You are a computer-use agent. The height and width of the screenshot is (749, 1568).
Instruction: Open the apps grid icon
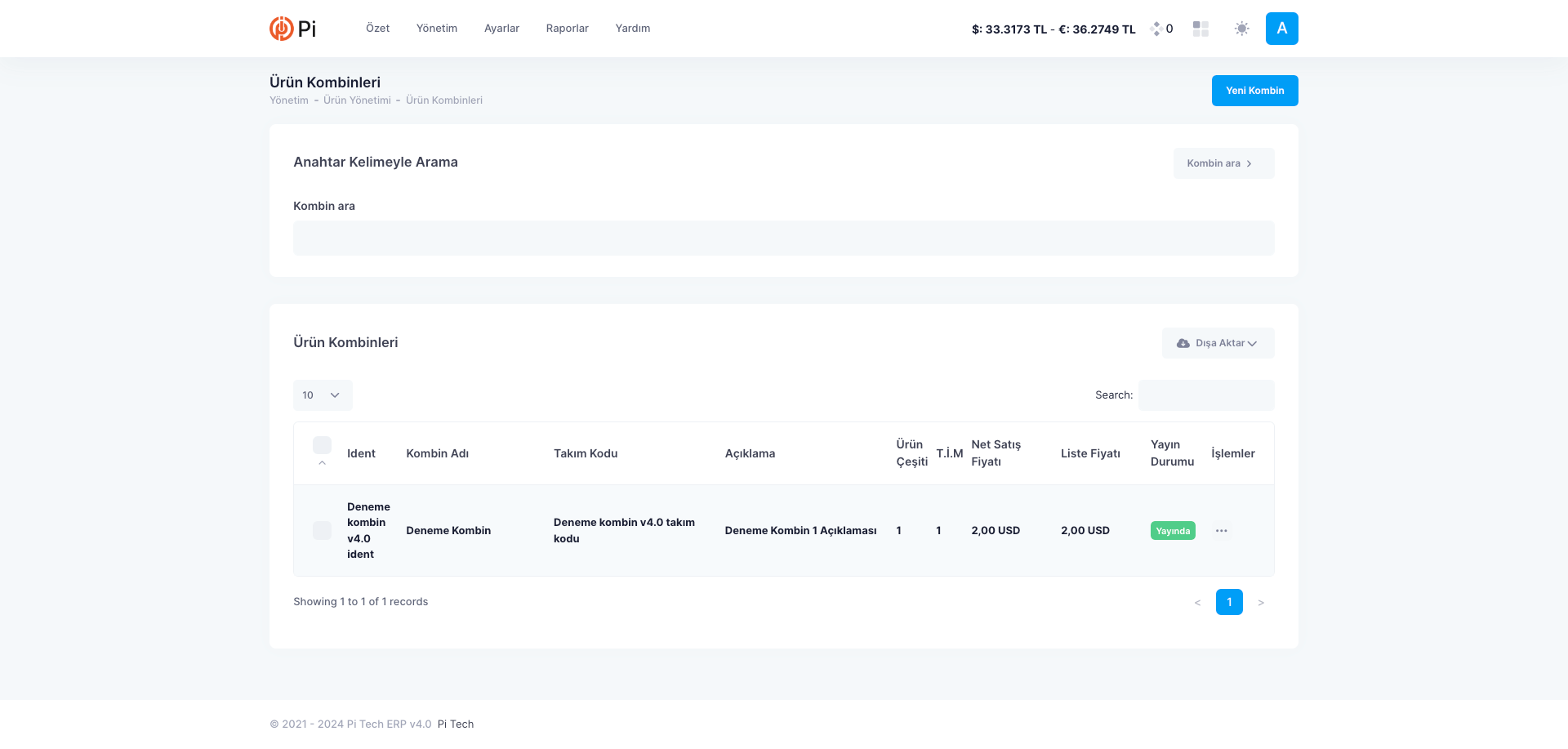pyautogui.click(x=1200, y=29)
